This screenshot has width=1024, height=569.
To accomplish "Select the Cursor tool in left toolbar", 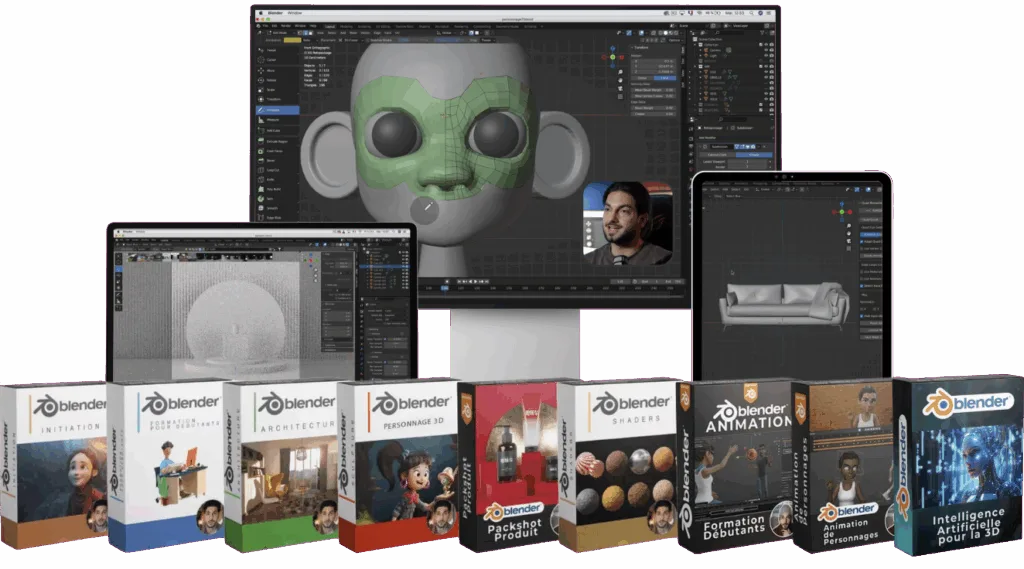I will [272, 61].
